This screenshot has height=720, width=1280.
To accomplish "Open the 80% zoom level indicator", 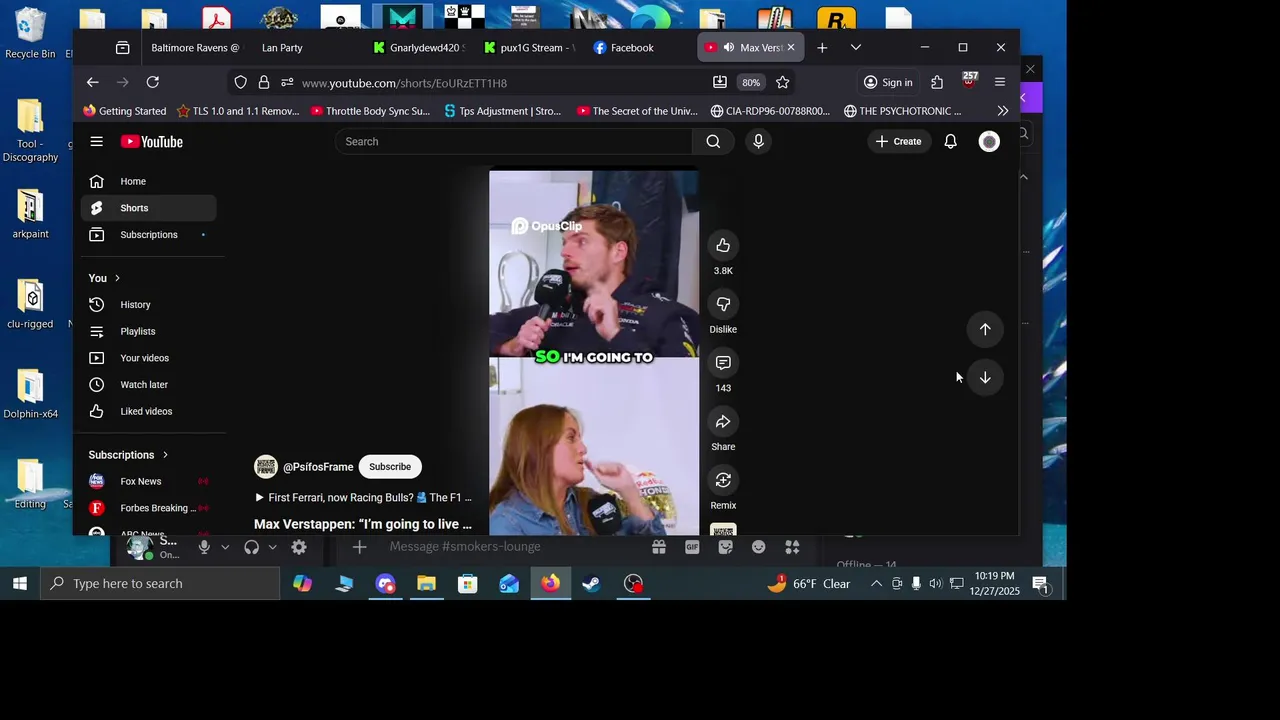I will (x=751, y=82).
